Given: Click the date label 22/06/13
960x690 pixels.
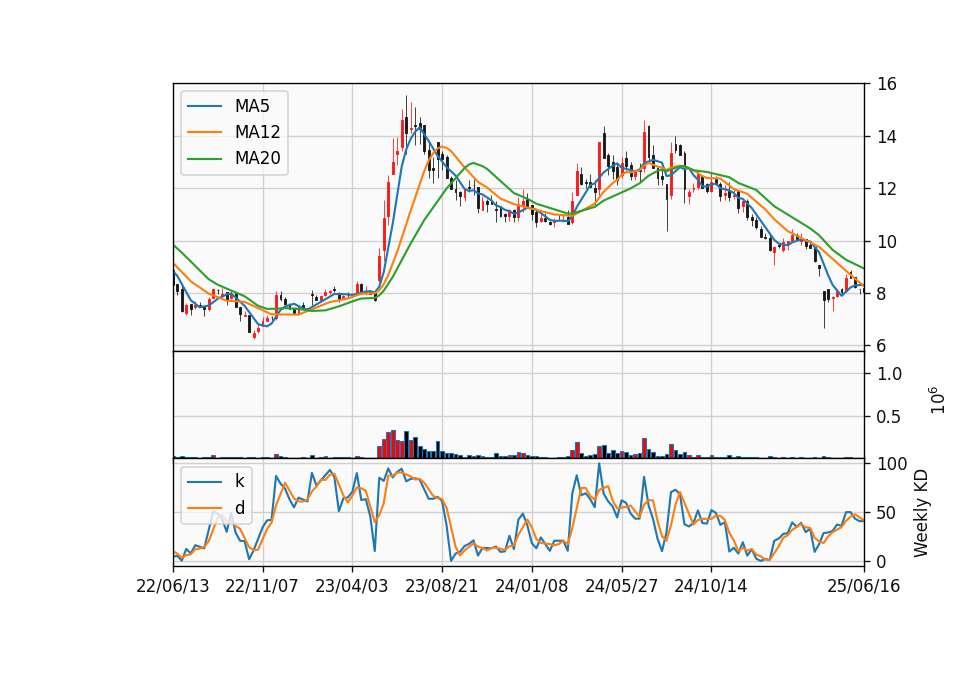Looking at the screenshot, I should pyautogui.click(x=173, y=587).
